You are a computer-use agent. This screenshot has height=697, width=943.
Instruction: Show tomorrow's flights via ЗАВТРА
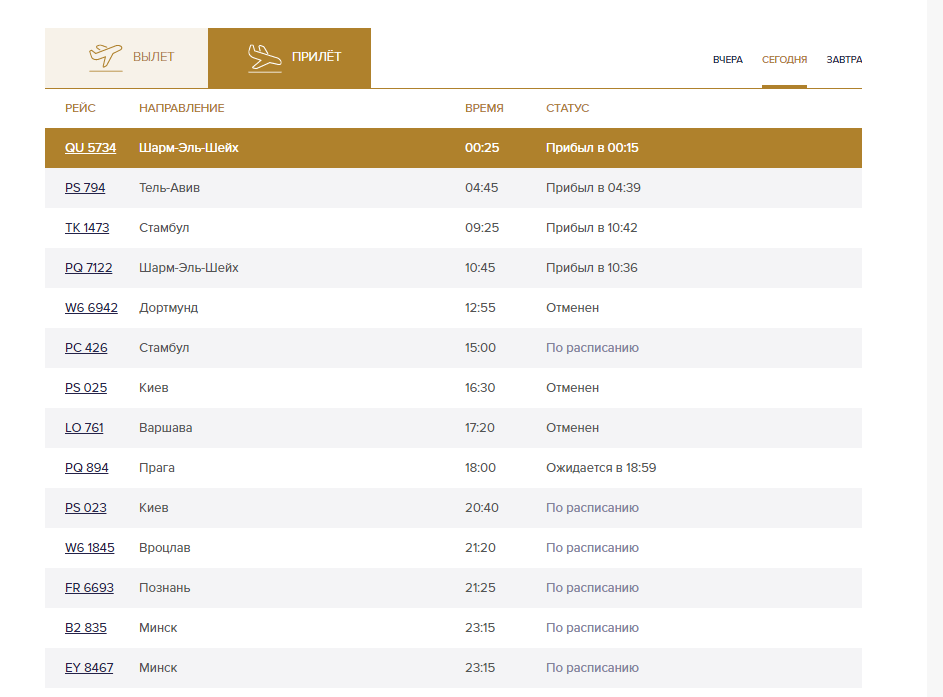click(x=844, y=60)
